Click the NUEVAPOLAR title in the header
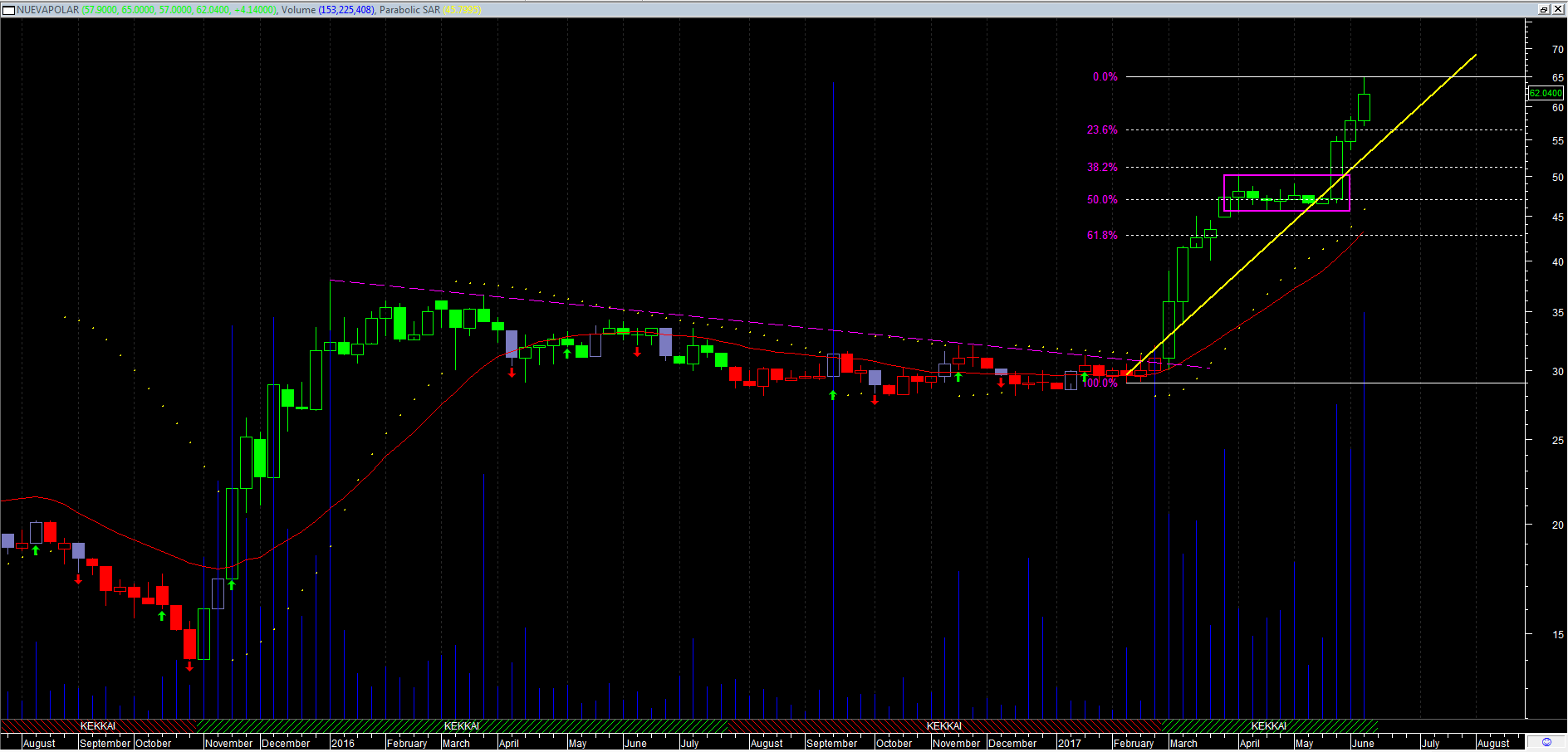Viewport: 1568px width, 752px height. click(x=48, y=10)
